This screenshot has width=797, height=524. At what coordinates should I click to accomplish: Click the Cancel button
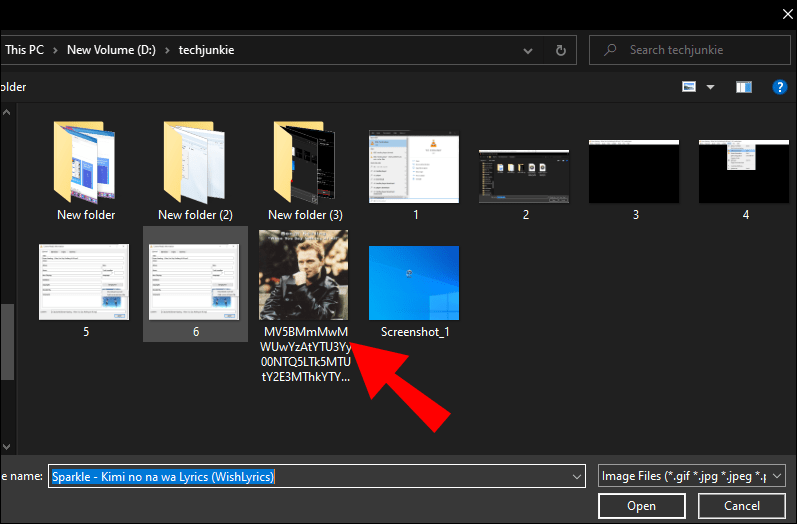pyautogui.click(x=742, y=506)
